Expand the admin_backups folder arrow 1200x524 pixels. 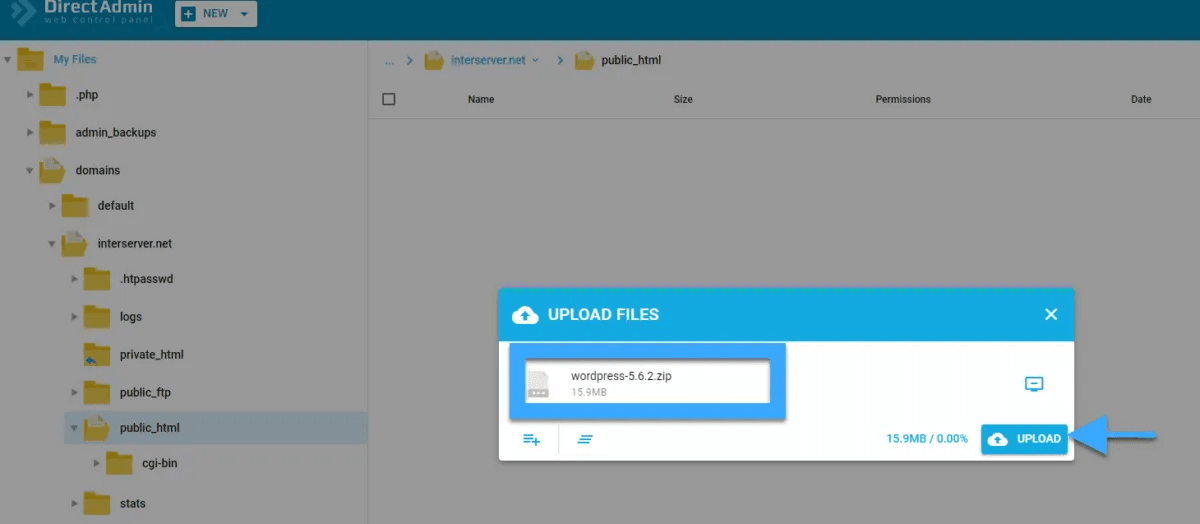coord(30,132)
